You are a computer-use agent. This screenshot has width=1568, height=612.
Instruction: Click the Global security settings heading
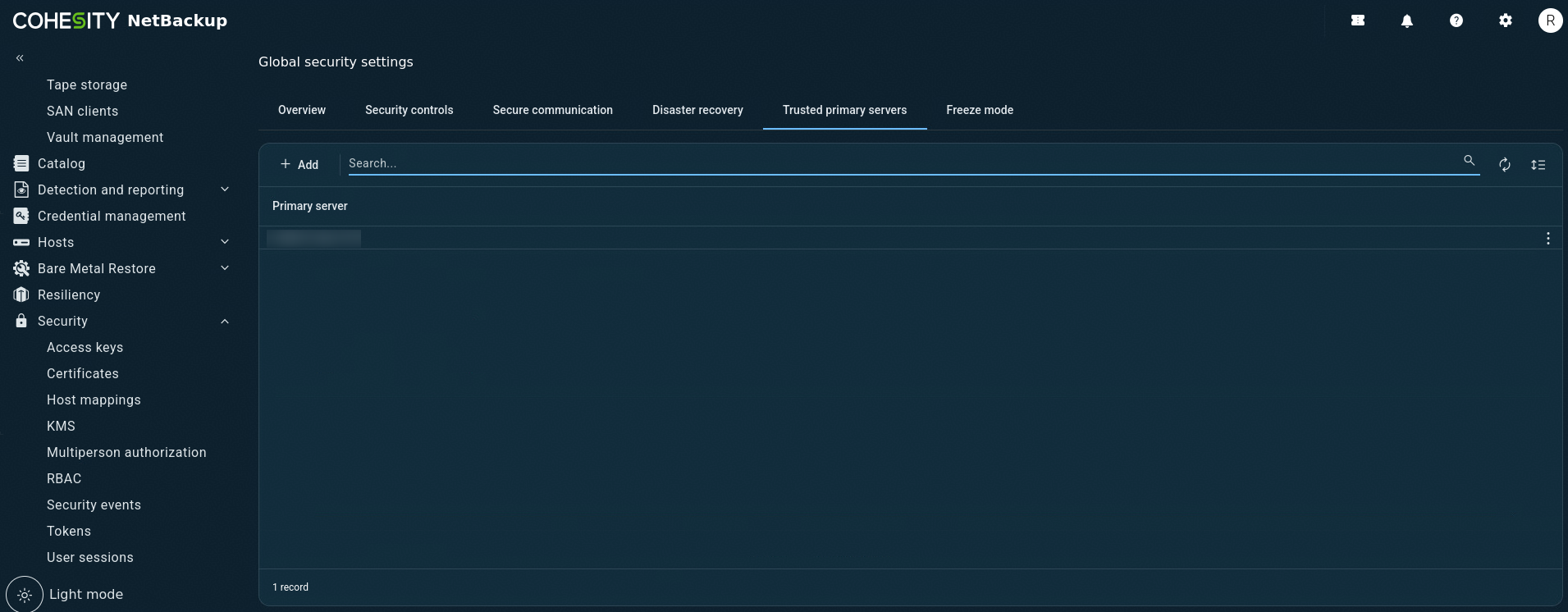click(336, 62)
